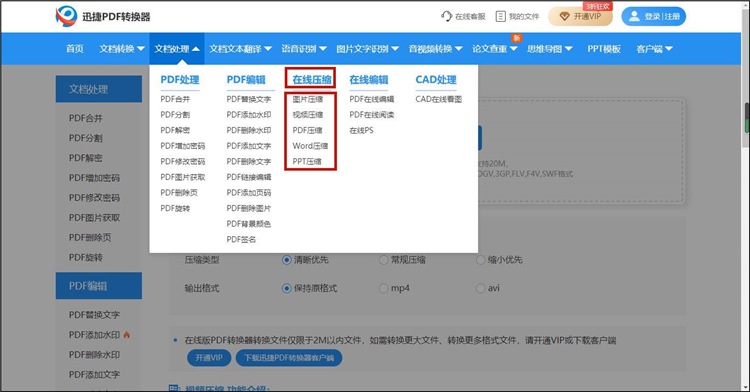Screen dimensions: 750x392
Task: Select PDF解密 in the dropdown panel
Action: click(175, 130)
